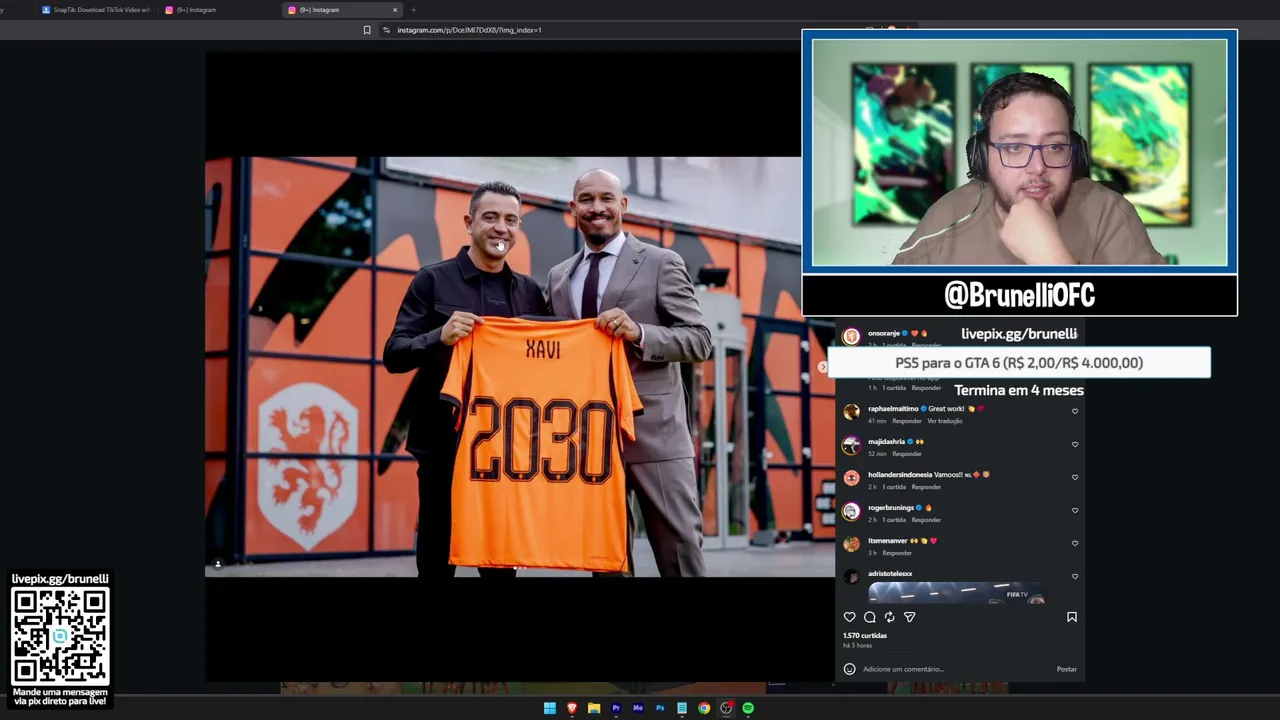Go to next photo with carousel arrow
1280x720 pixels.
point(823,367)
